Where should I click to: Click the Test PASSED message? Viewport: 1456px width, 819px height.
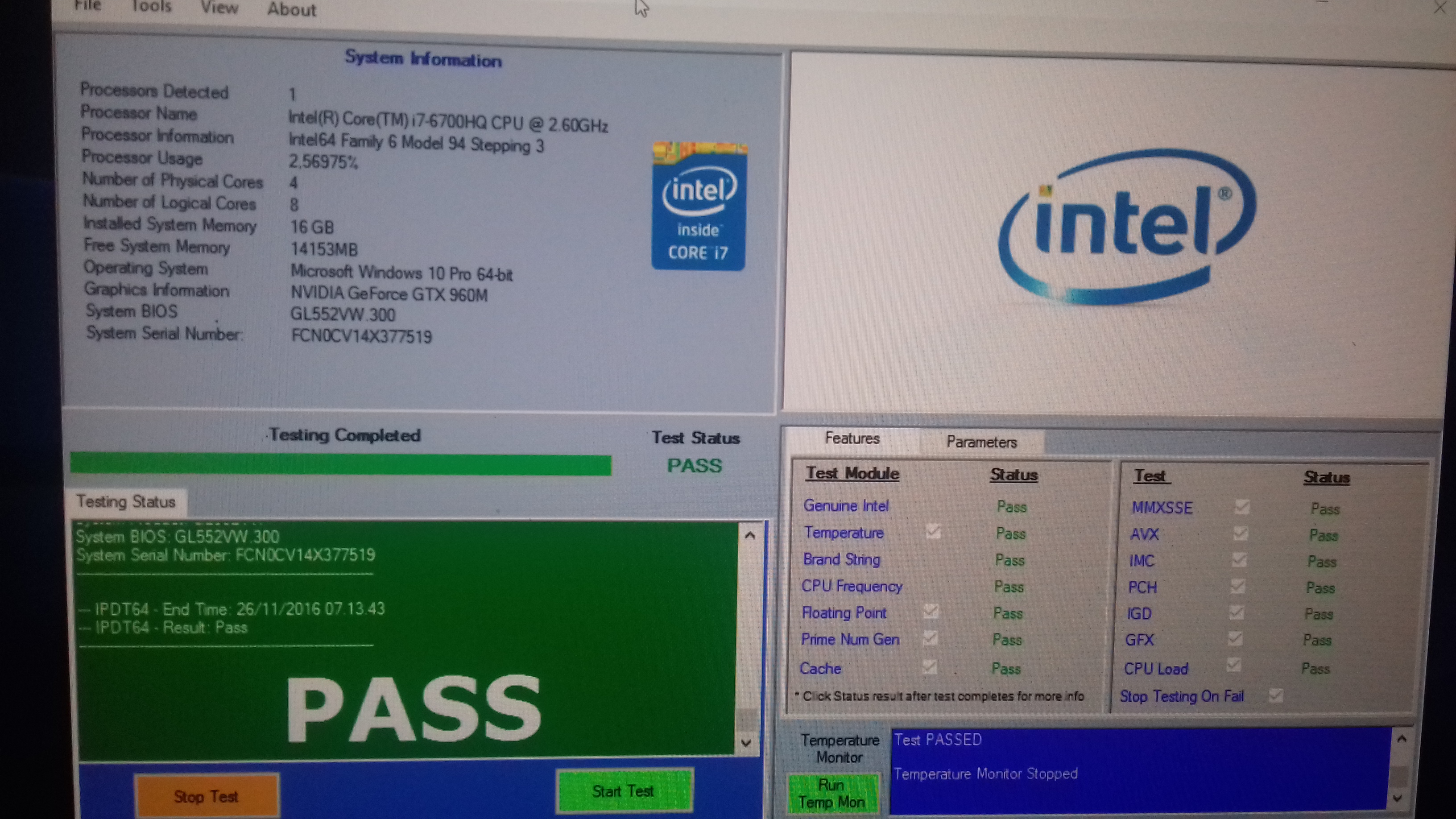[938, 740]
